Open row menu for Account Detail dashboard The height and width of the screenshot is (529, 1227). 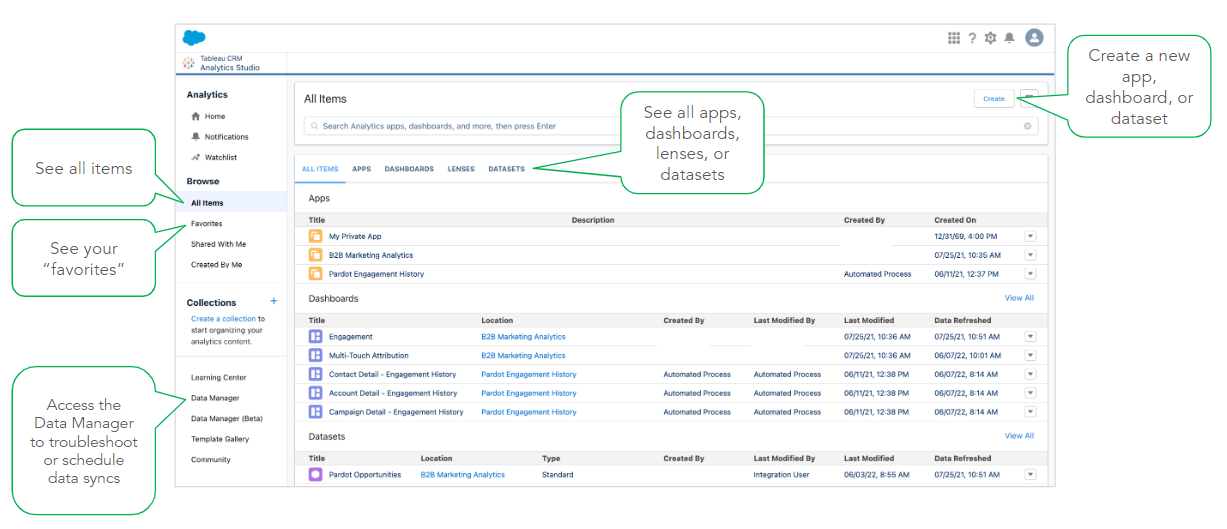[1030, 393]
